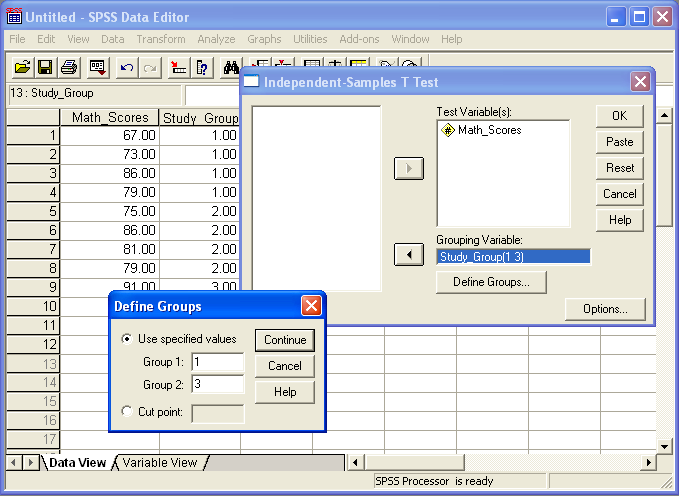
Task: Open the Edit menu
Action: pos(46,39)
